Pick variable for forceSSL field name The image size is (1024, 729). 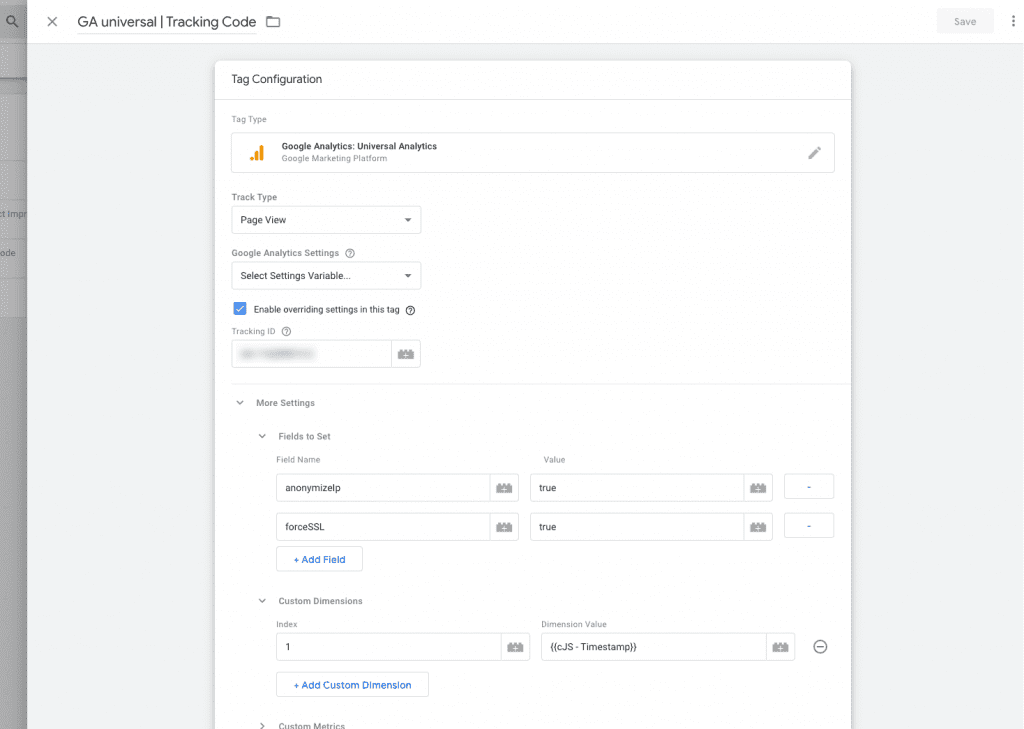coord(504,527)
